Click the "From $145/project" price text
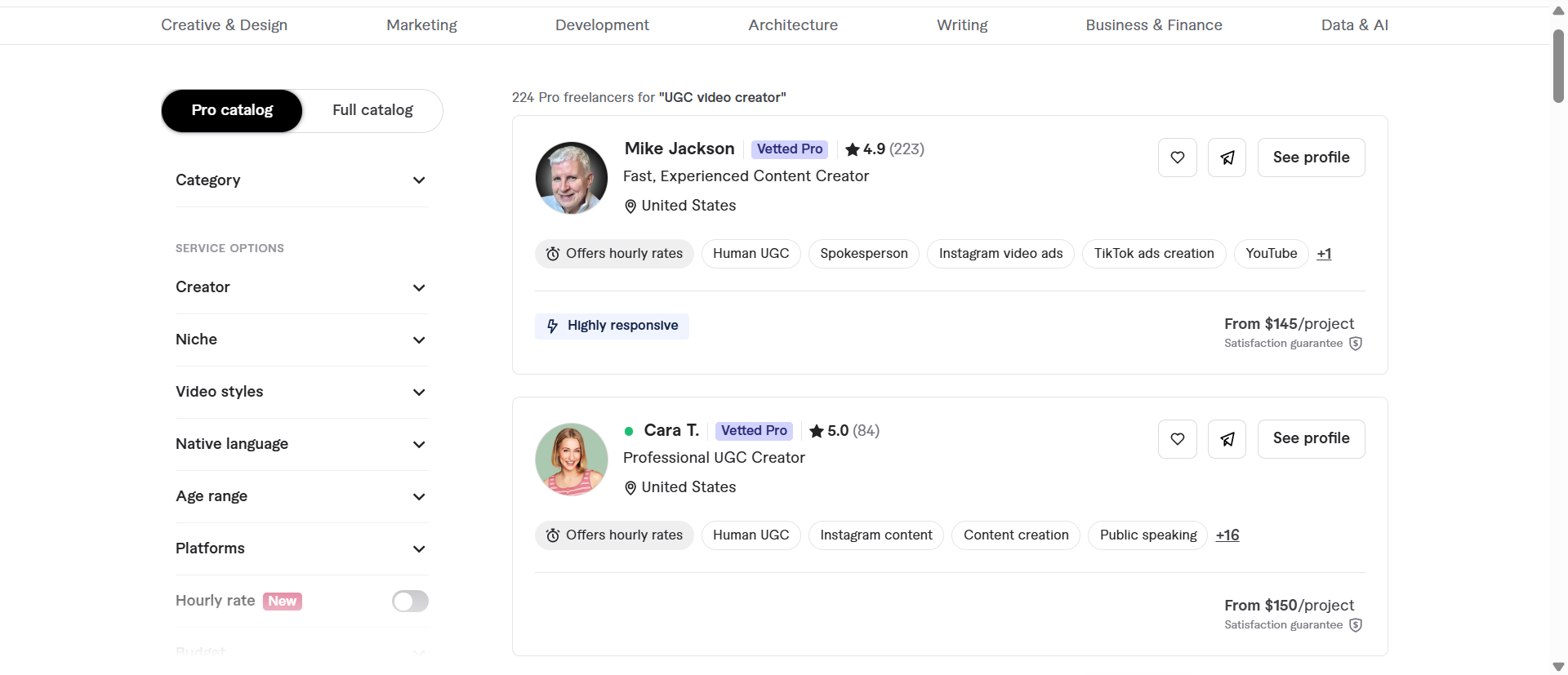Screen dimensions: 1568x675 [x=1289, y=324]
